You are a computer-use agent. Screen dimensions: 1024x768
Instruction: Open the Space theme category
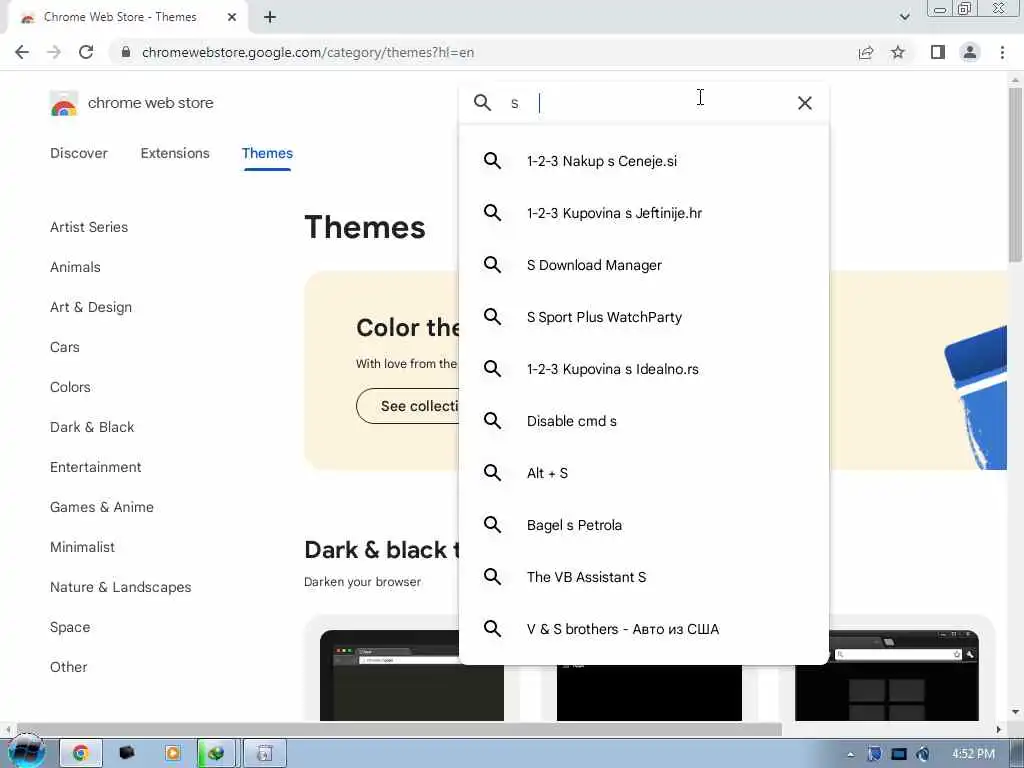70,627
